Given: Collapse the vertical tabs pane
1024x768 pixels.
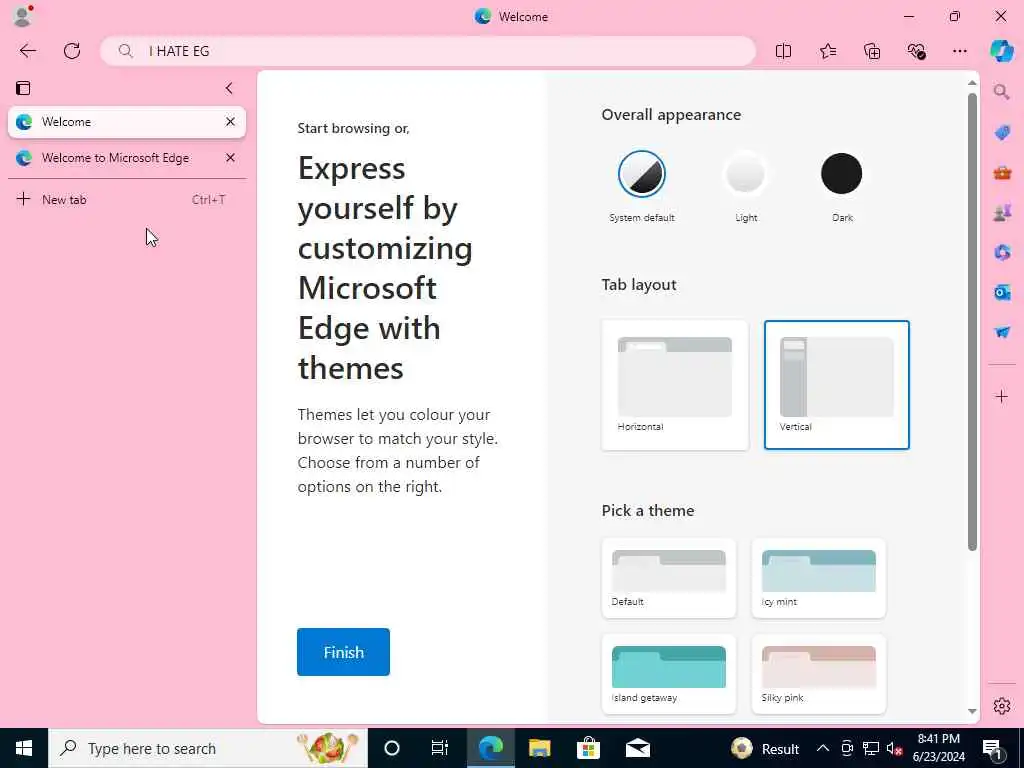Looking at the screenshot, I should point(229,88).
